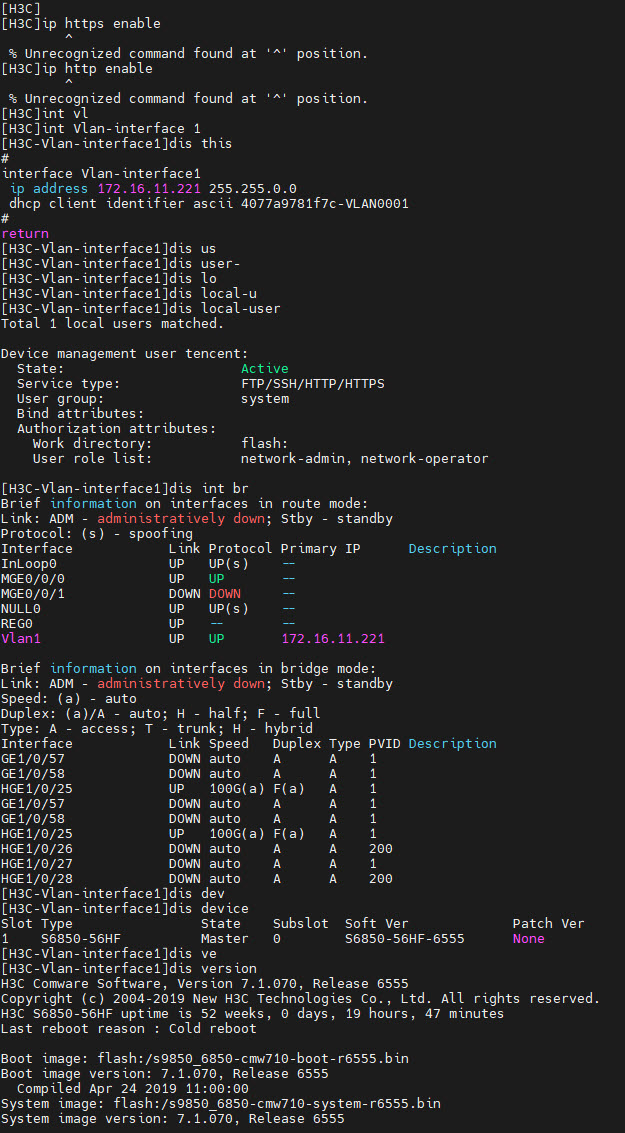Click the red DOWN protocol status of MGE0/0/1
Viewport: 625px width, 1133px height.
pyautogui.click(x=224, y=593)
